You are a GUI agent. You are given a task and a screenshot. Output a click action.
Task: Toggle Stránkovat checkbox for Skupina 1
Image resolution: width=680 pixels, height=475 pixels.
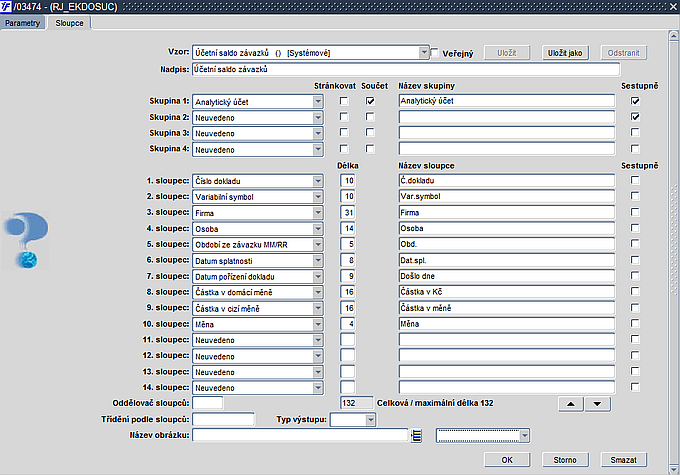pos(345,101)
